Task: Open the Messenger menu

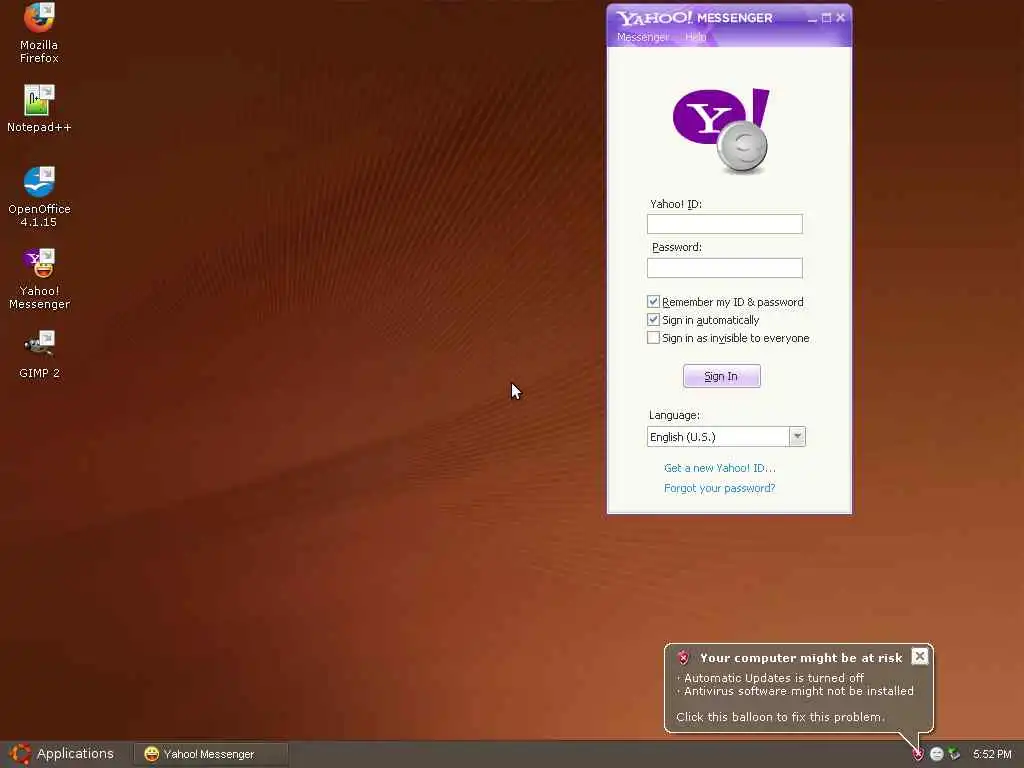Action: click(643, 37)
